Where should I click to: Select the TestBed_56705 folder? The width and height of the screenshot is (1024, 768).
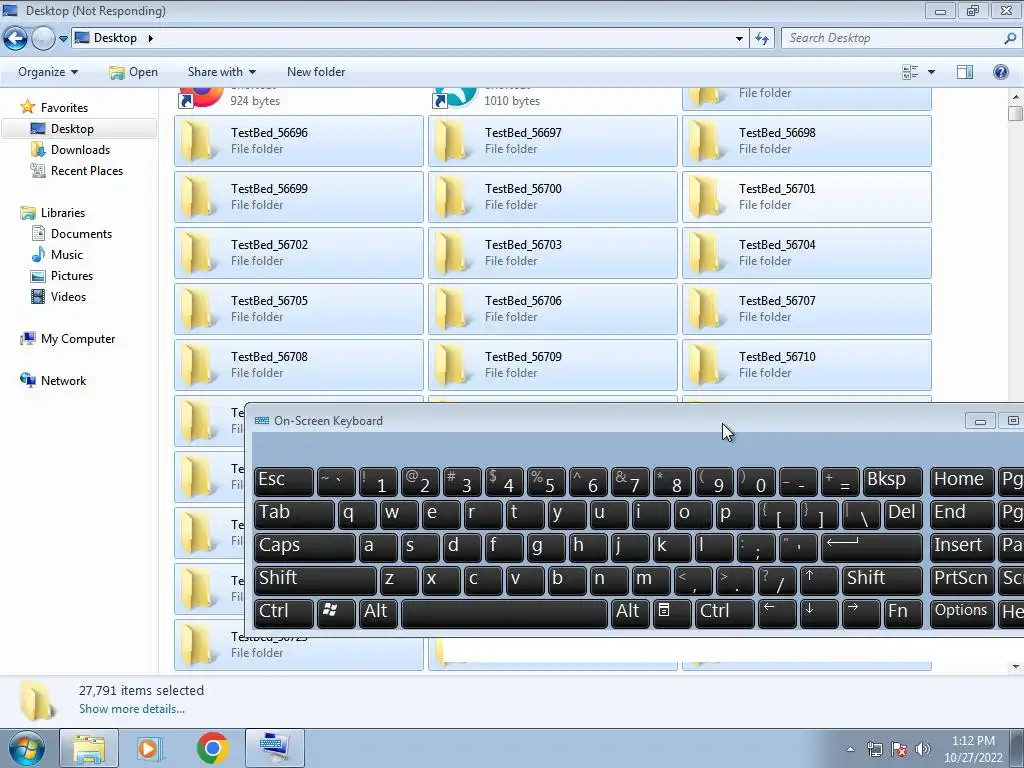(x=298, y=309)
